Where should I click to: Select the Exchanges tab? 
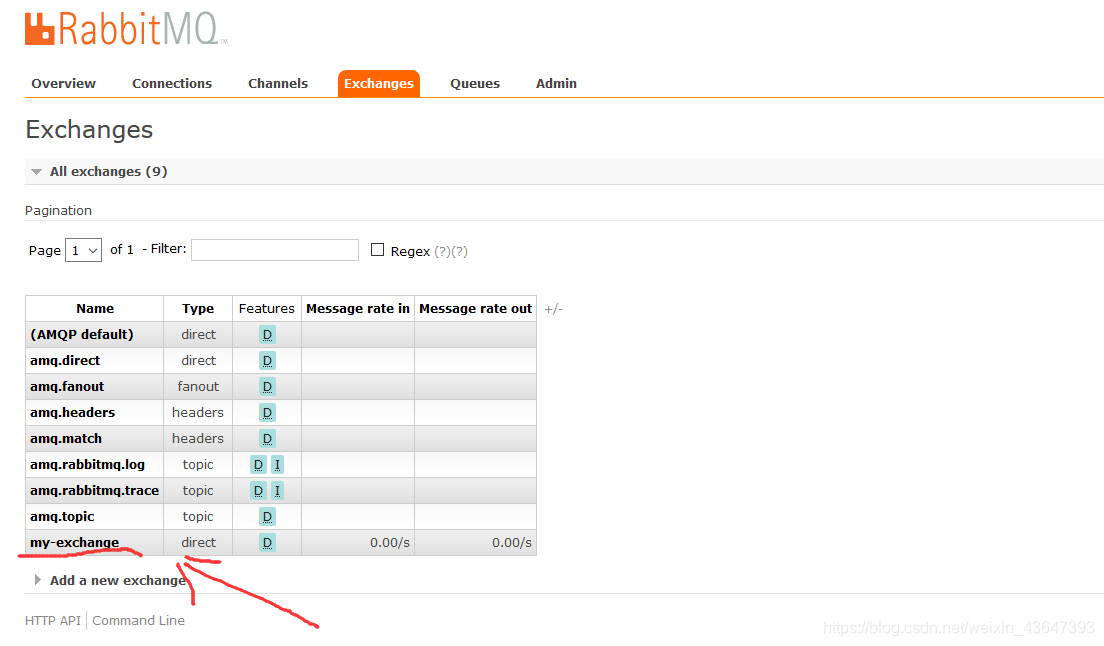click(x=379, y=83)
